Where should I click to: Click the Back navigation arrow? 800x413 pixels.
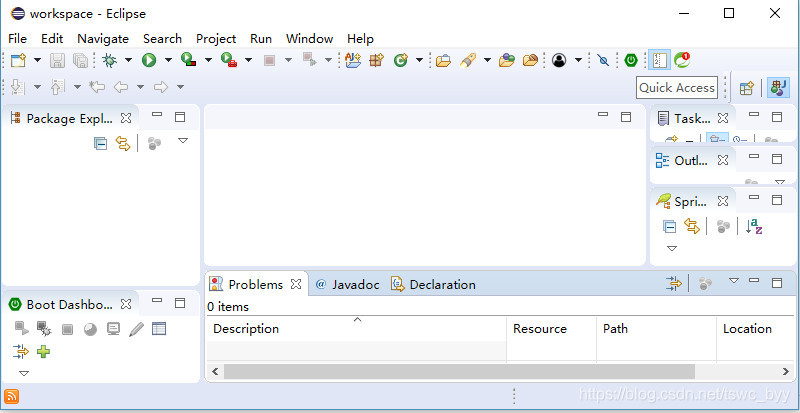pos(120,87)
